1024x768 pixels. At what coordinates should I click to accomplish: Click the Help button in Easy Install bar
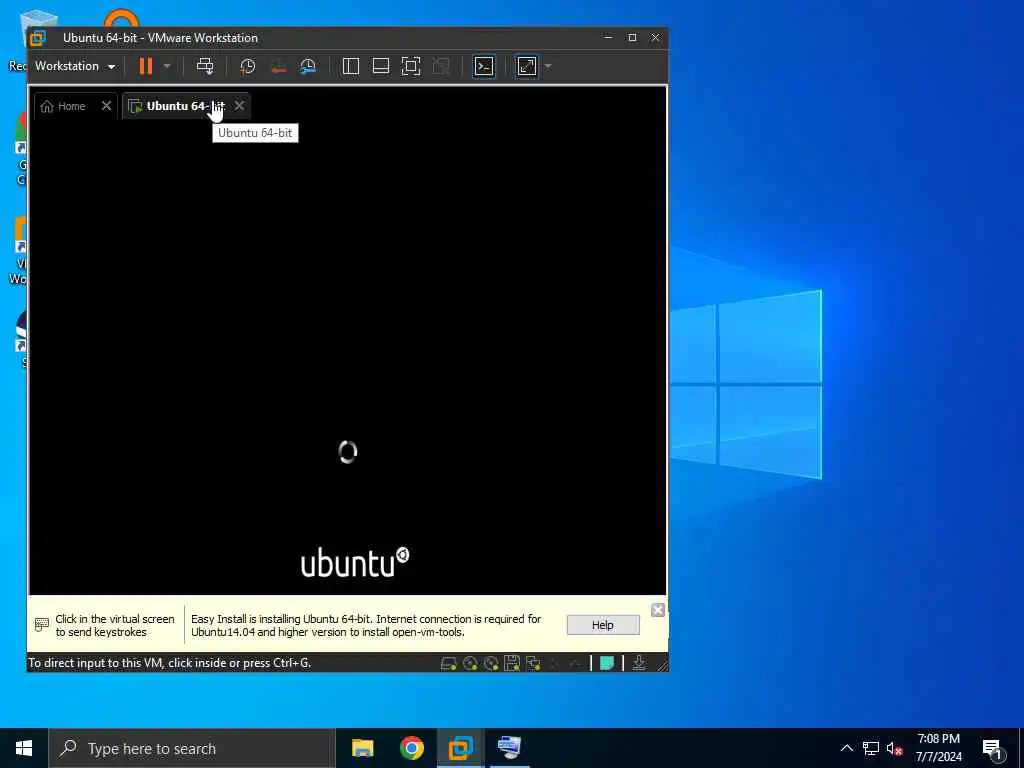tap(603, 625)
